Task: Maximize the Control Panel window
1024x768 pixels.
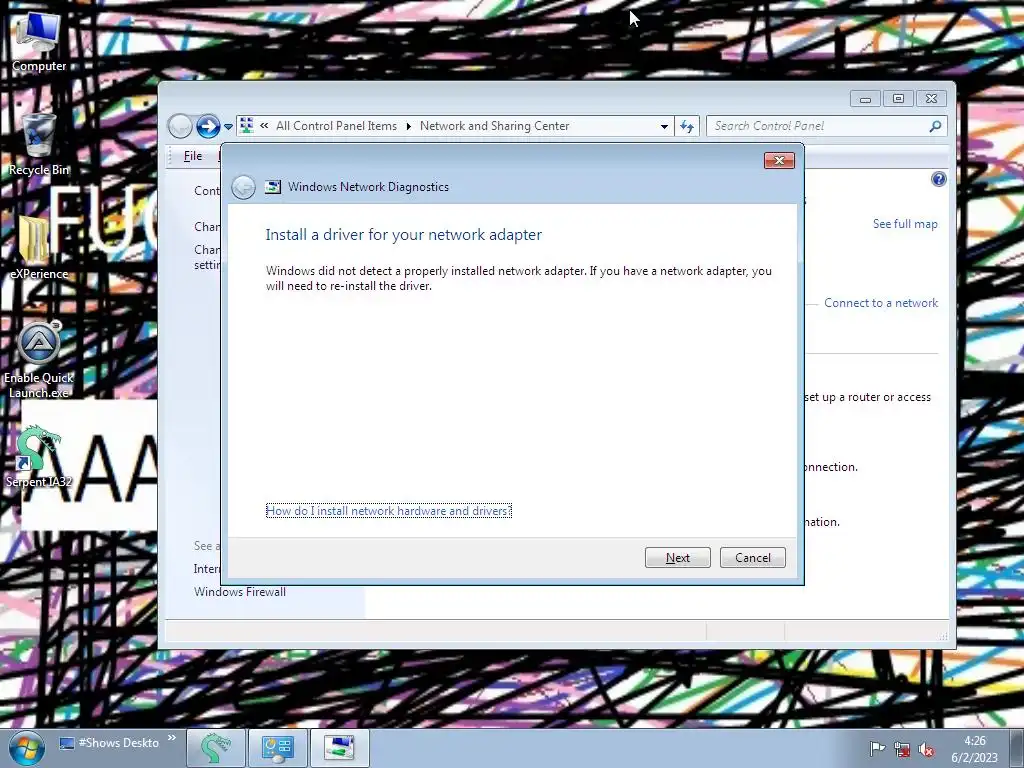Action: pos(899,99)
